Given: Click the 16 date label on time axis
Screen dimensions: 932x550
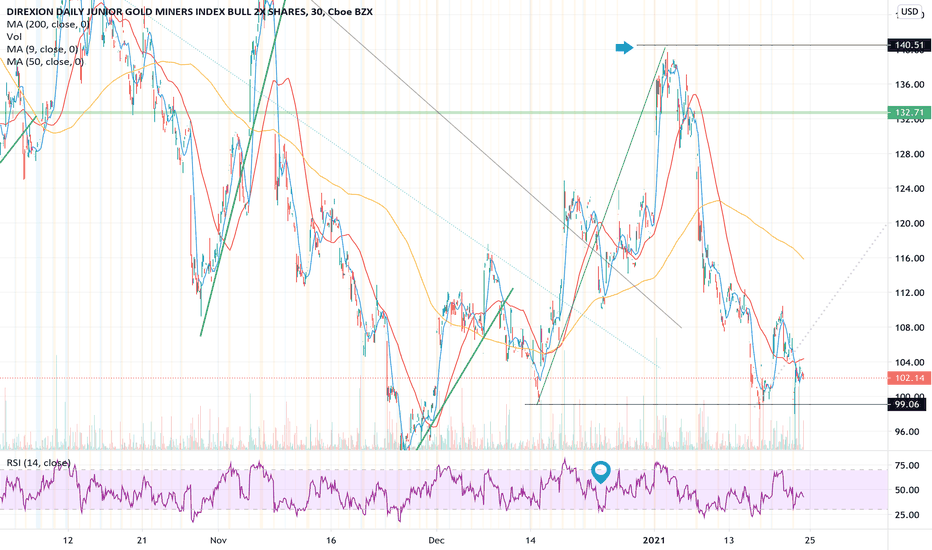Looking at the screenshot, I should click(331, 540).
